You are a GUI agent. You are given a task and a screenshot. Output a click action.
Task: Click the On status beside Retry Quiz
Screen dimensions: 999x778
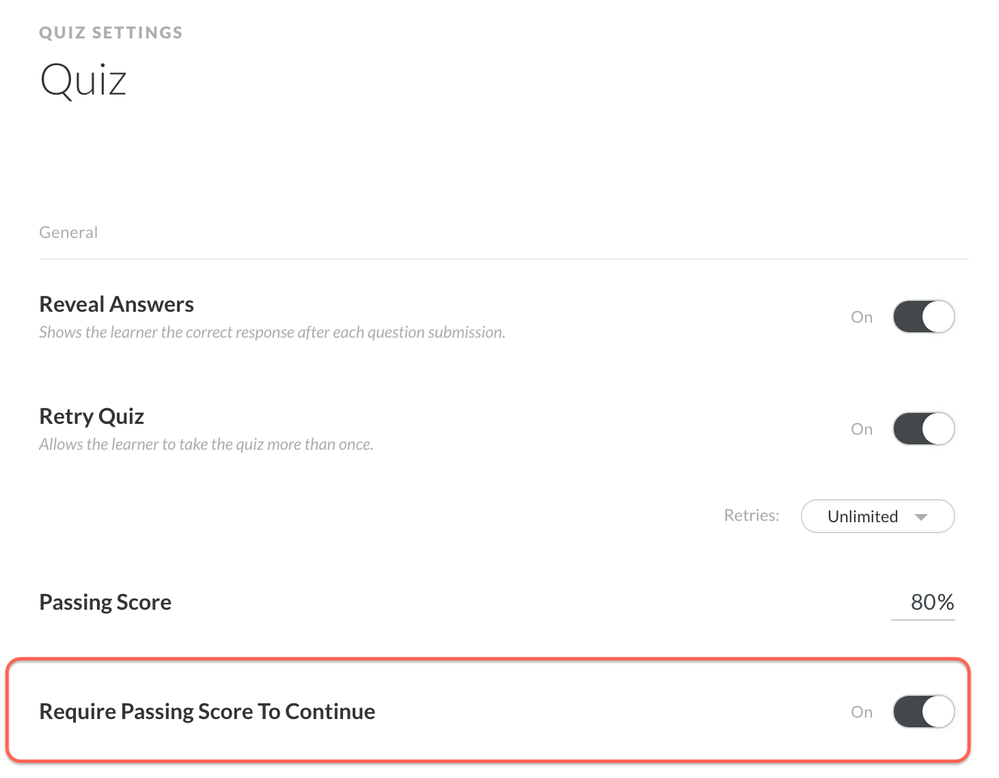[861, 429]
